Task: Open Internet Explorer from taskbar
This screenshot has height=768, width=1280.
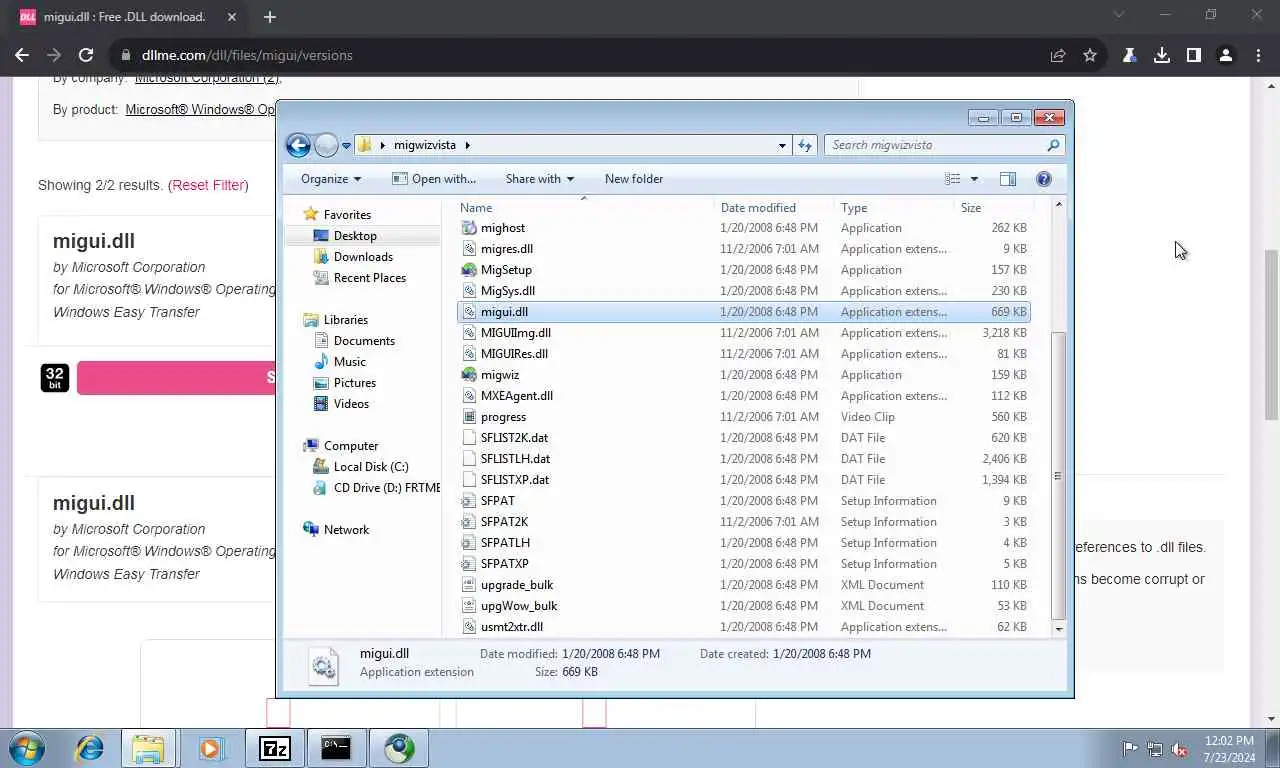Action: [x=90, y=747]
